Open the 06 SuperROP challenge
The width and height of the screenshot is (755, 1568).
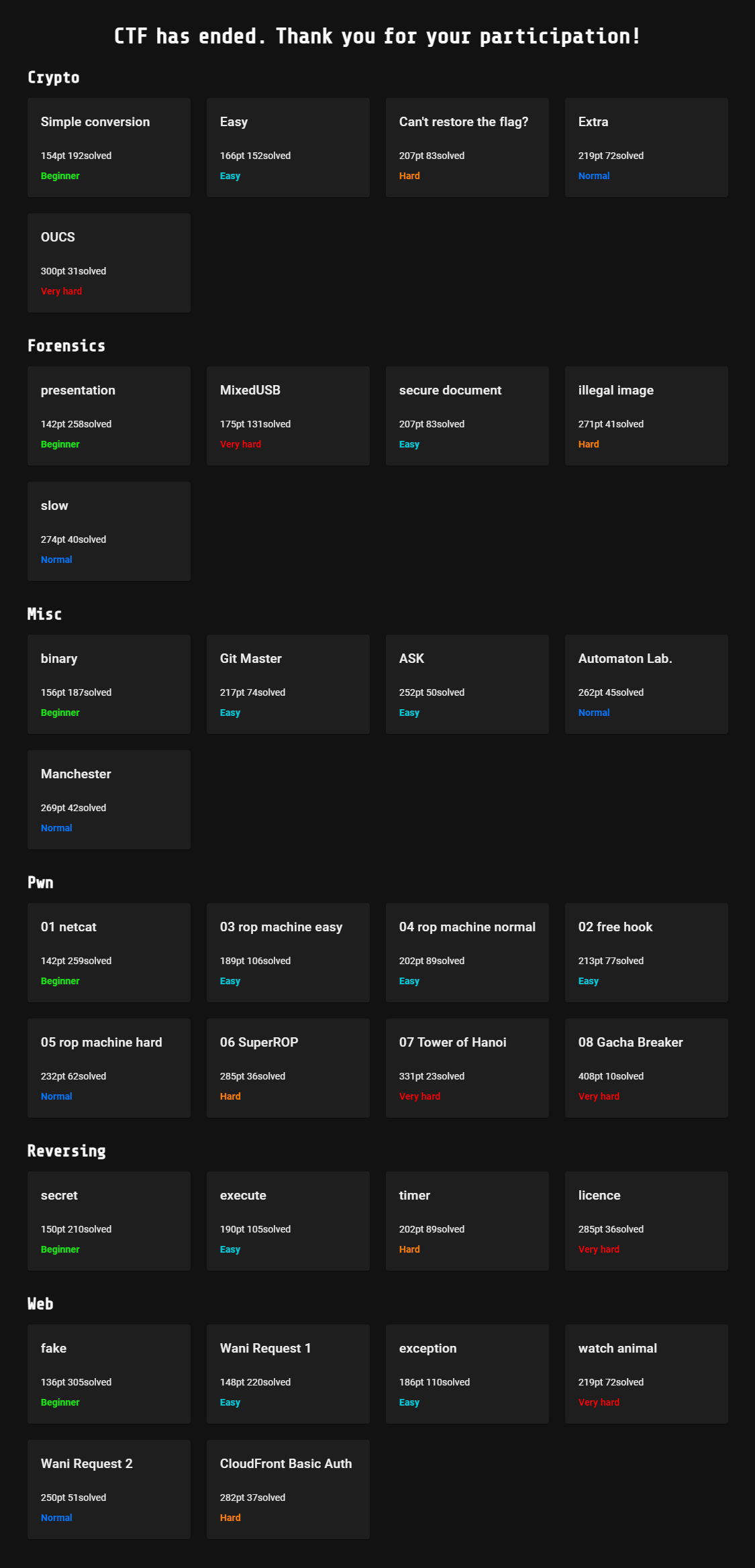[x=288, y=1068]
